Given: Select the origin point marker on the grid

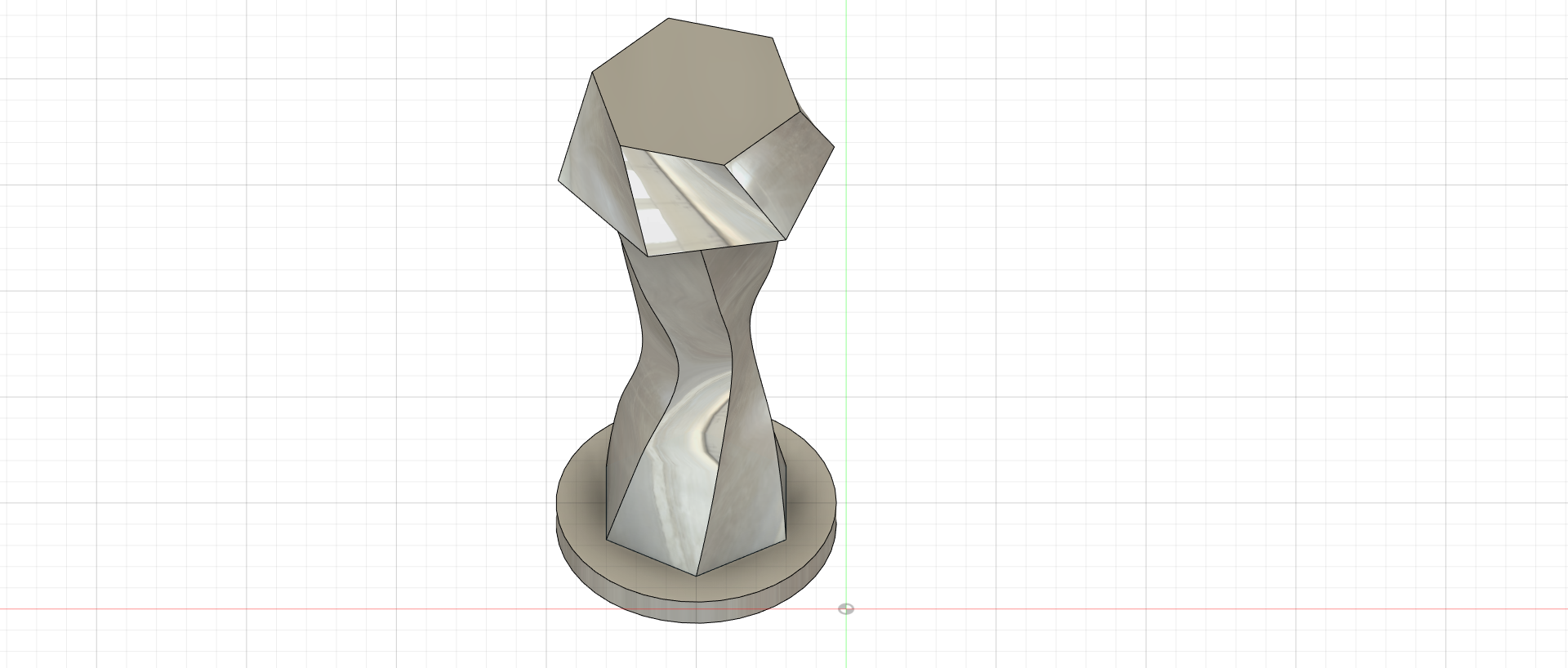Looking at the screenshot, I should (846, 609).
